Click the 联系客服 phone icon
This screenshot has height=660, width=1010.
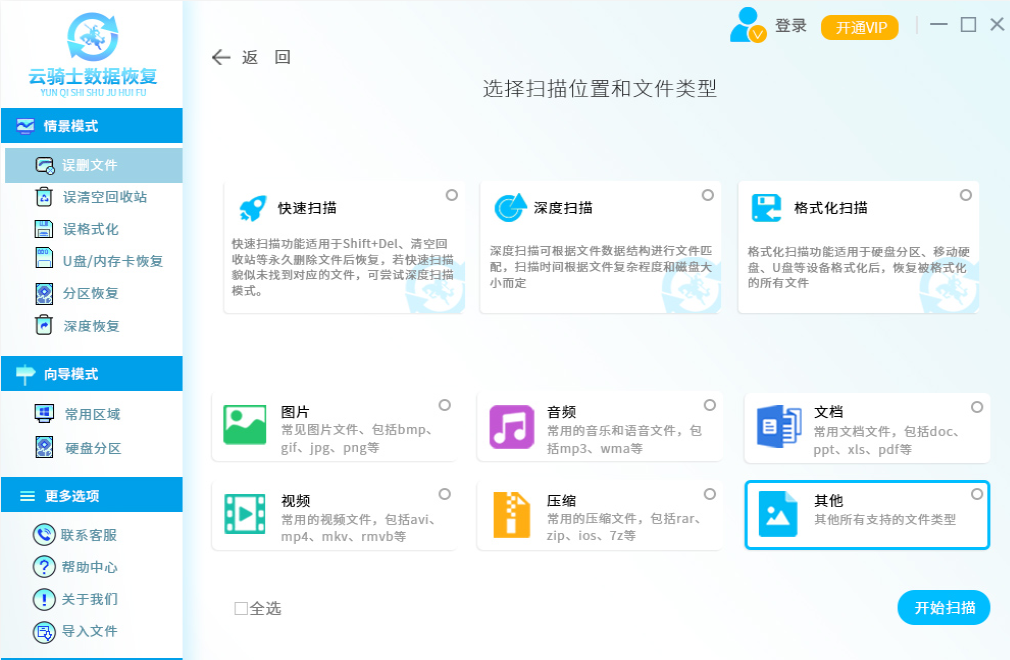click(x=44, y=534)
